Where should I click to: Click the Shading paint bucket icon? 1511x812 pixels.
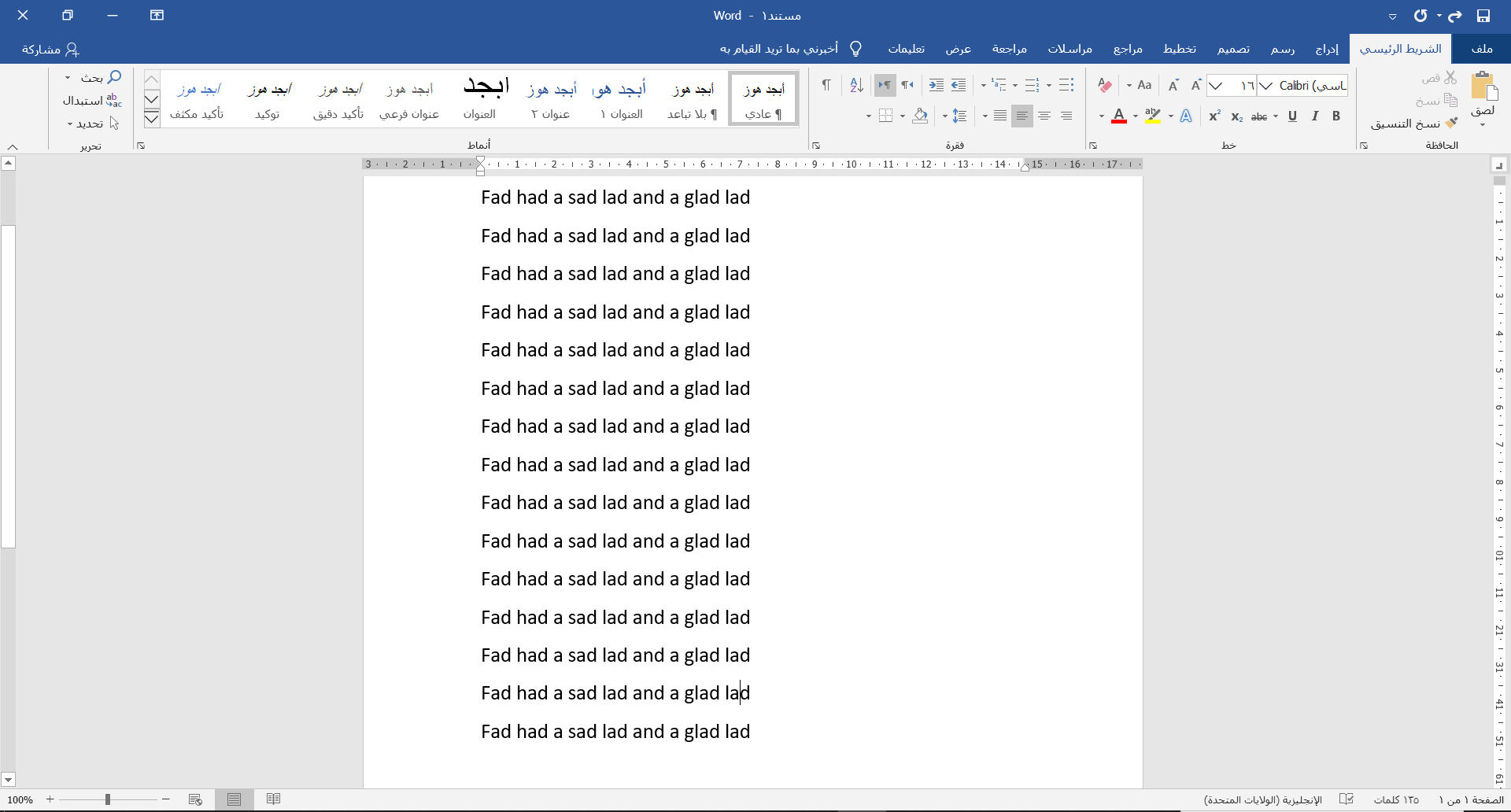pos(920,116)
